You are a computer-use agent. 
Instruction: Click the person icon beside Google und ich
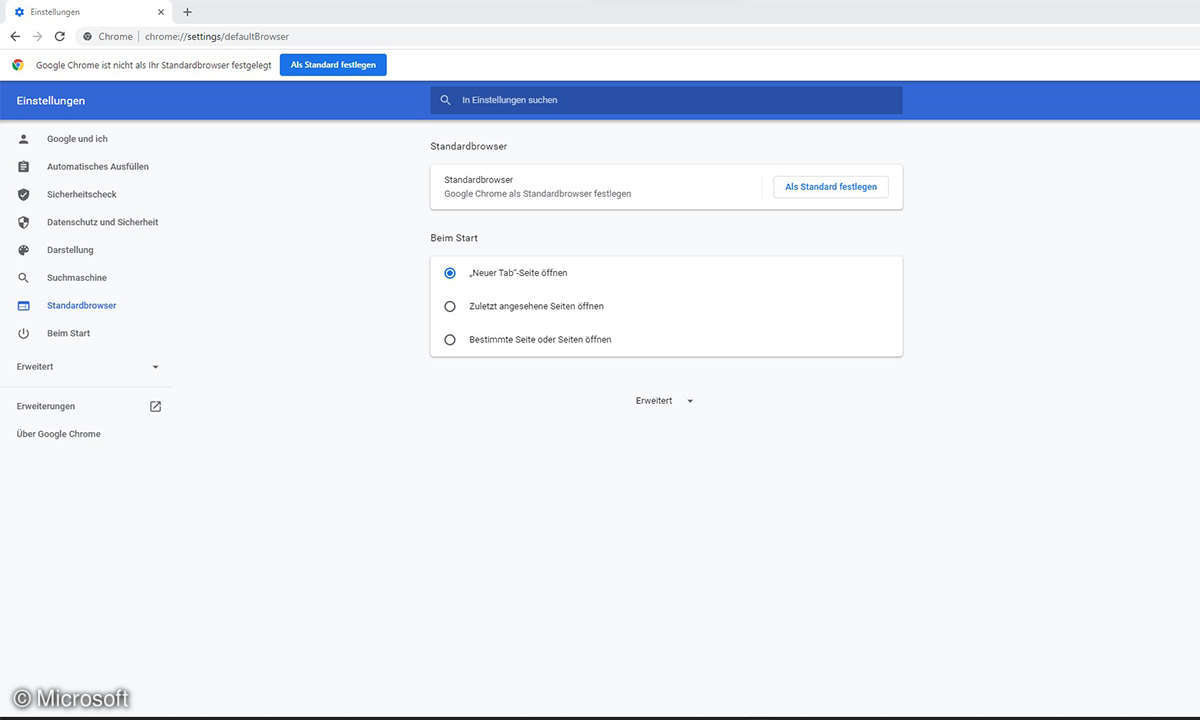(24, 139)
